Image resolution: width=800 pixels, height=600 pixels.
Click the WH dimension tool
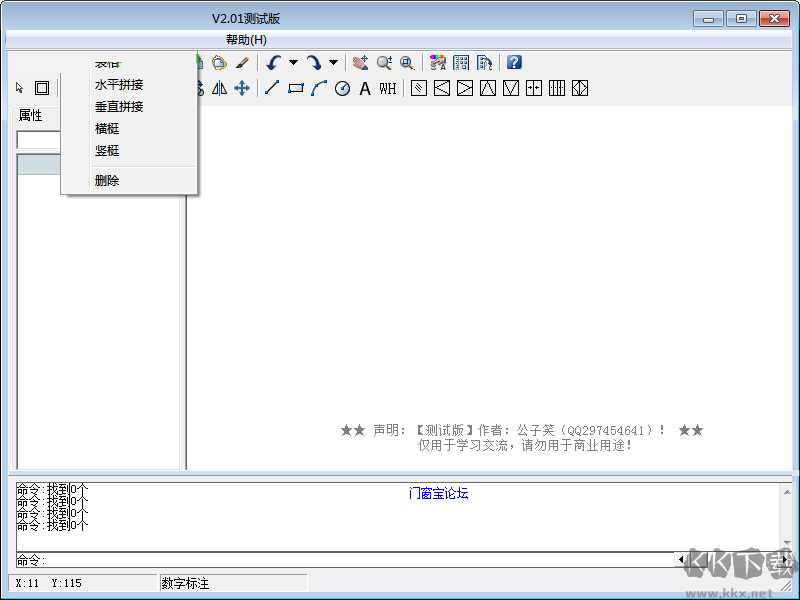(x=388, y=89)
